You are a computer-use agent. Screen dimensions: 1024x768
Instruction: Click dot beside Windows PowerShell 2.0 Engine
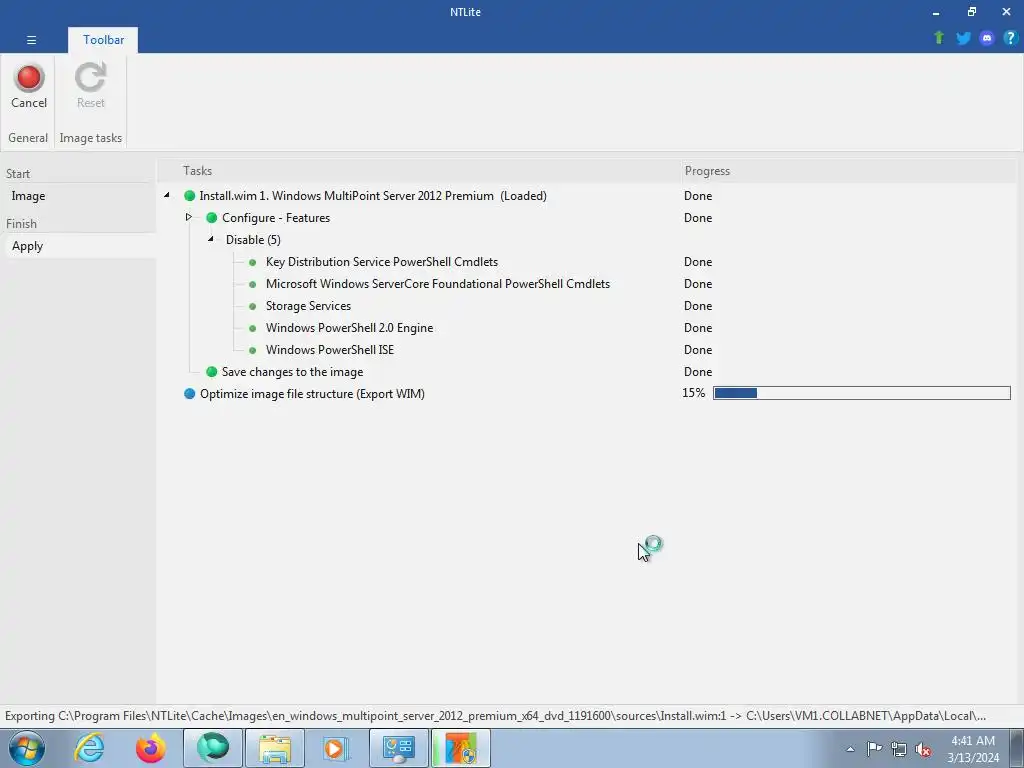(253, 328)
